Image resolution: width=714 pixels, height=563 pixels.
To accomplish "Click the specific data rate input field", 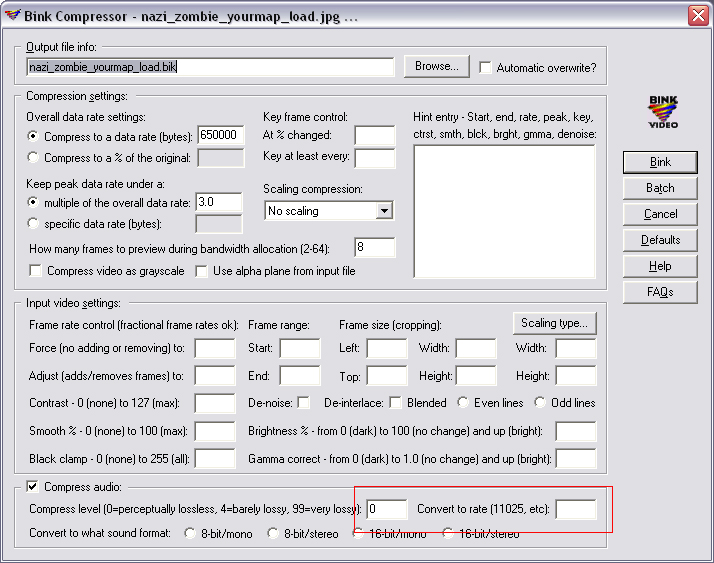I will pyautogui.click(x=219, y=224).
